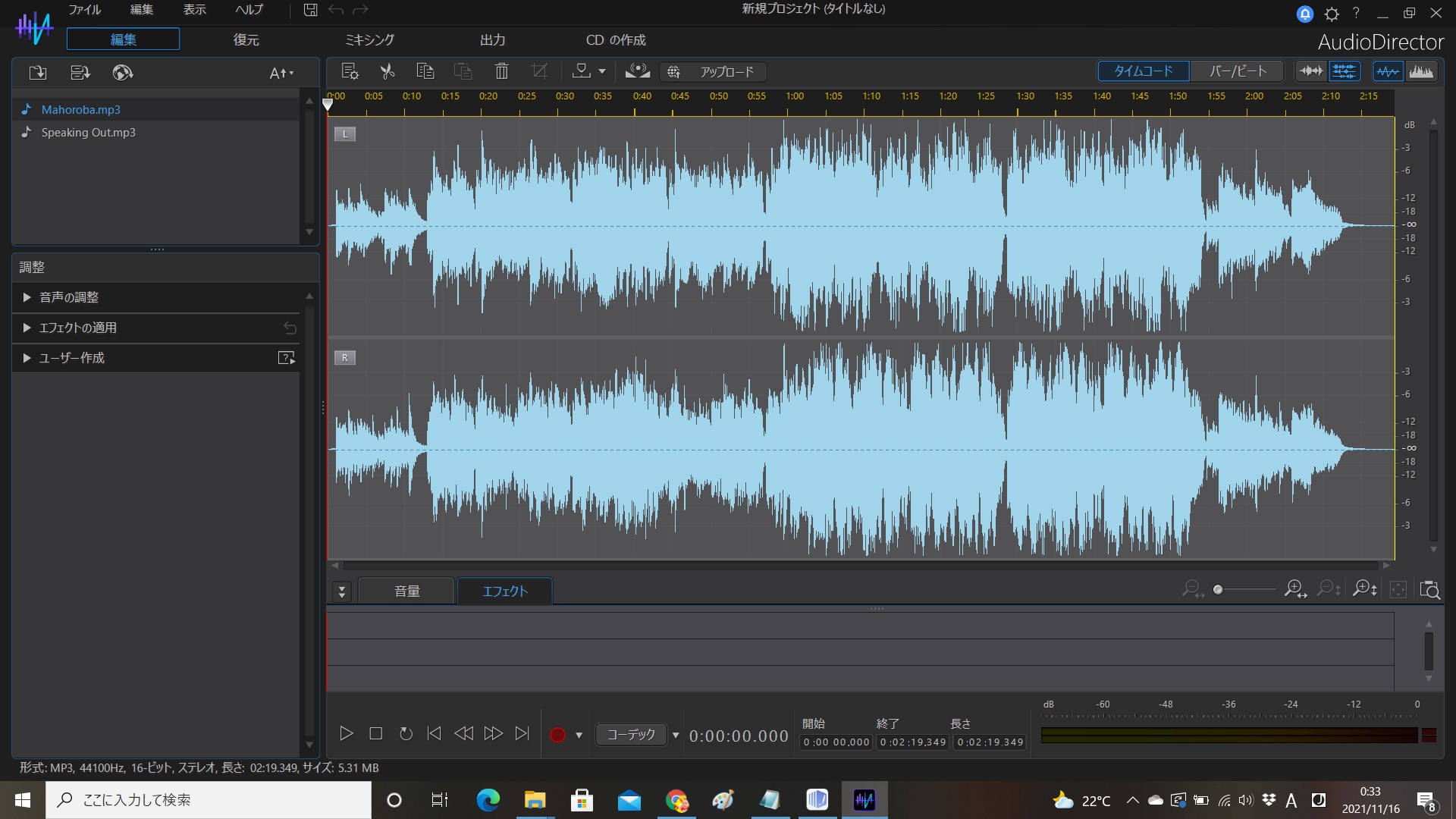Click the zoom in icon

coord(1294,589)
